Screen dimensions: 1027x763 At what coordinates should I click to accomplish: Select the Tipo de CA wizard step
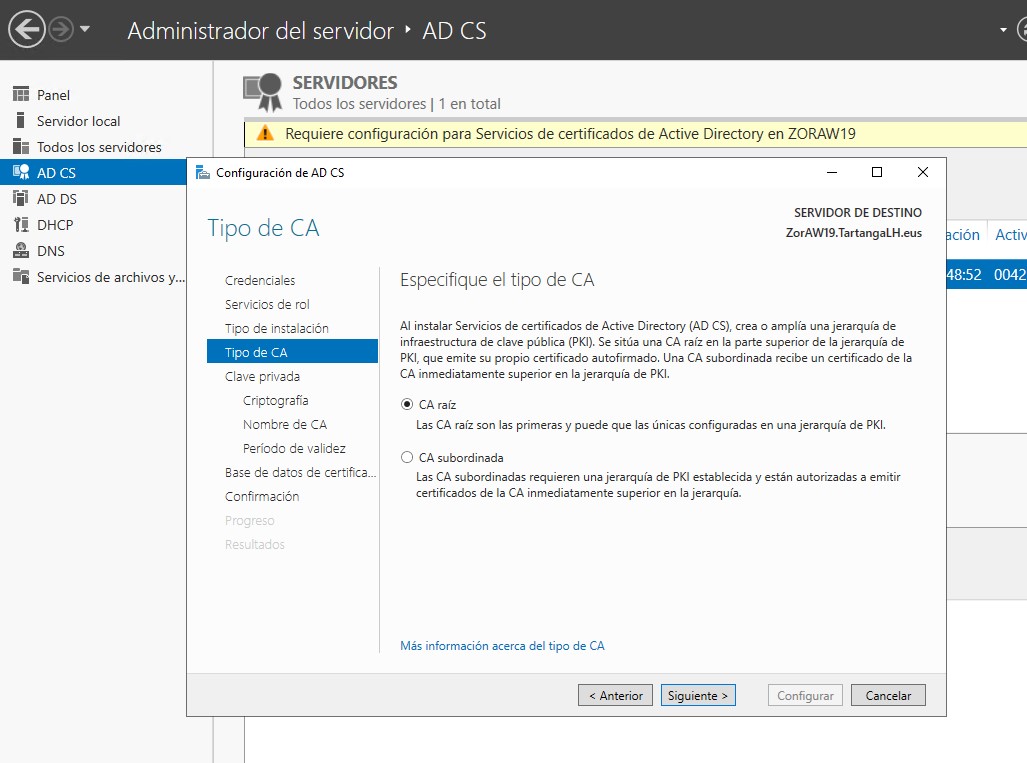pyautogui.click(x=292, y=352)
